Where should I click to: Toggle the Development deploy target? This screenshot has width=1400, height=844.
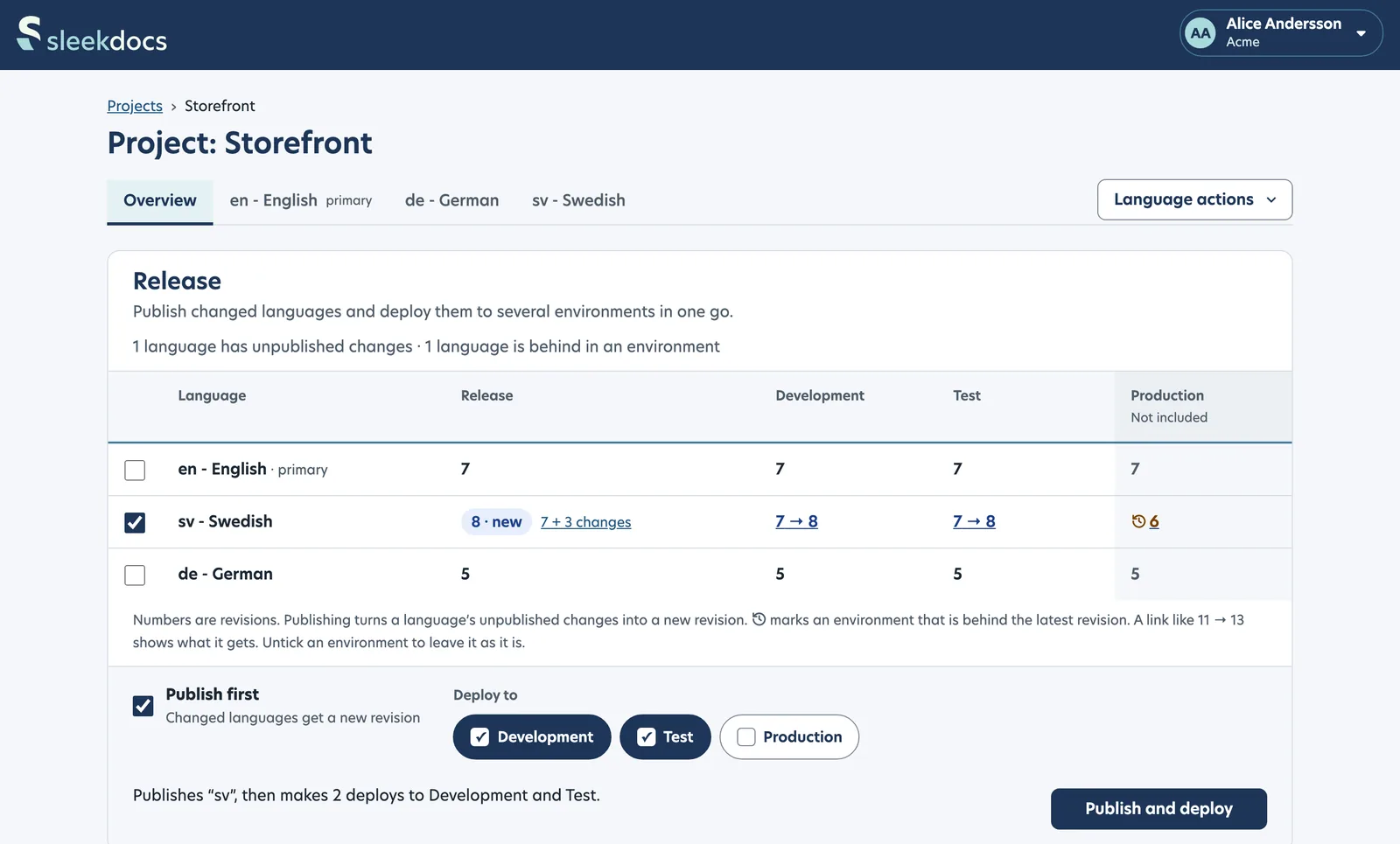[532, 736]
